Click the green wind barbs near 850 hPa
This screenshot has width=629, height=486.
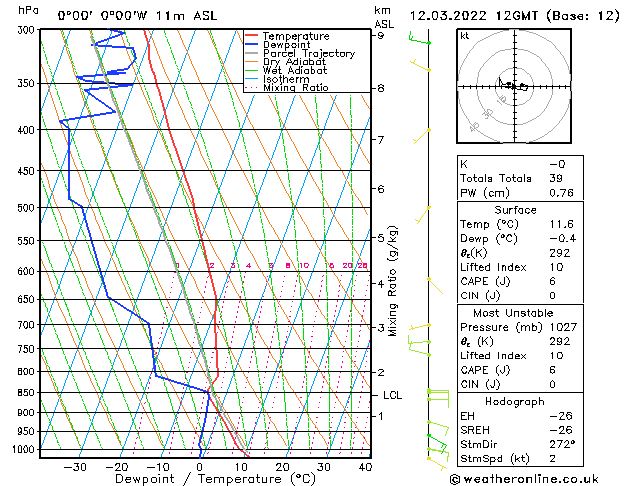[x=438, y=398]
